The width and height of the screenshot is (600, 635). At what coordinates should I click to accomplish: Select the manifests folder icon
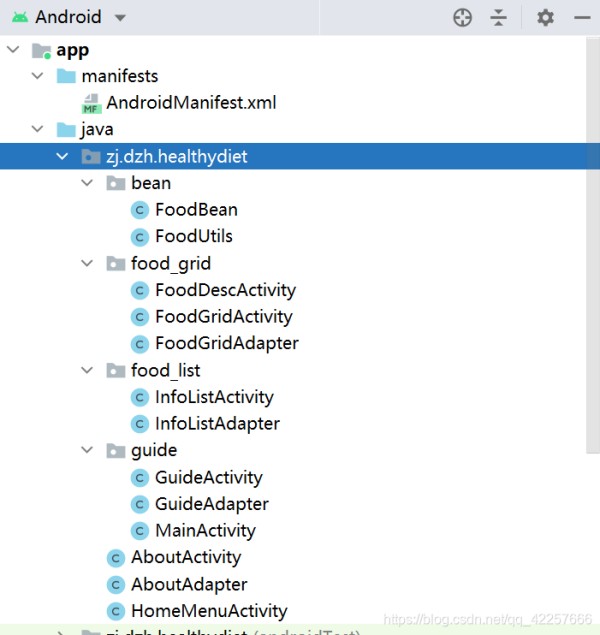pyautogui.click(x=66, y=76)
